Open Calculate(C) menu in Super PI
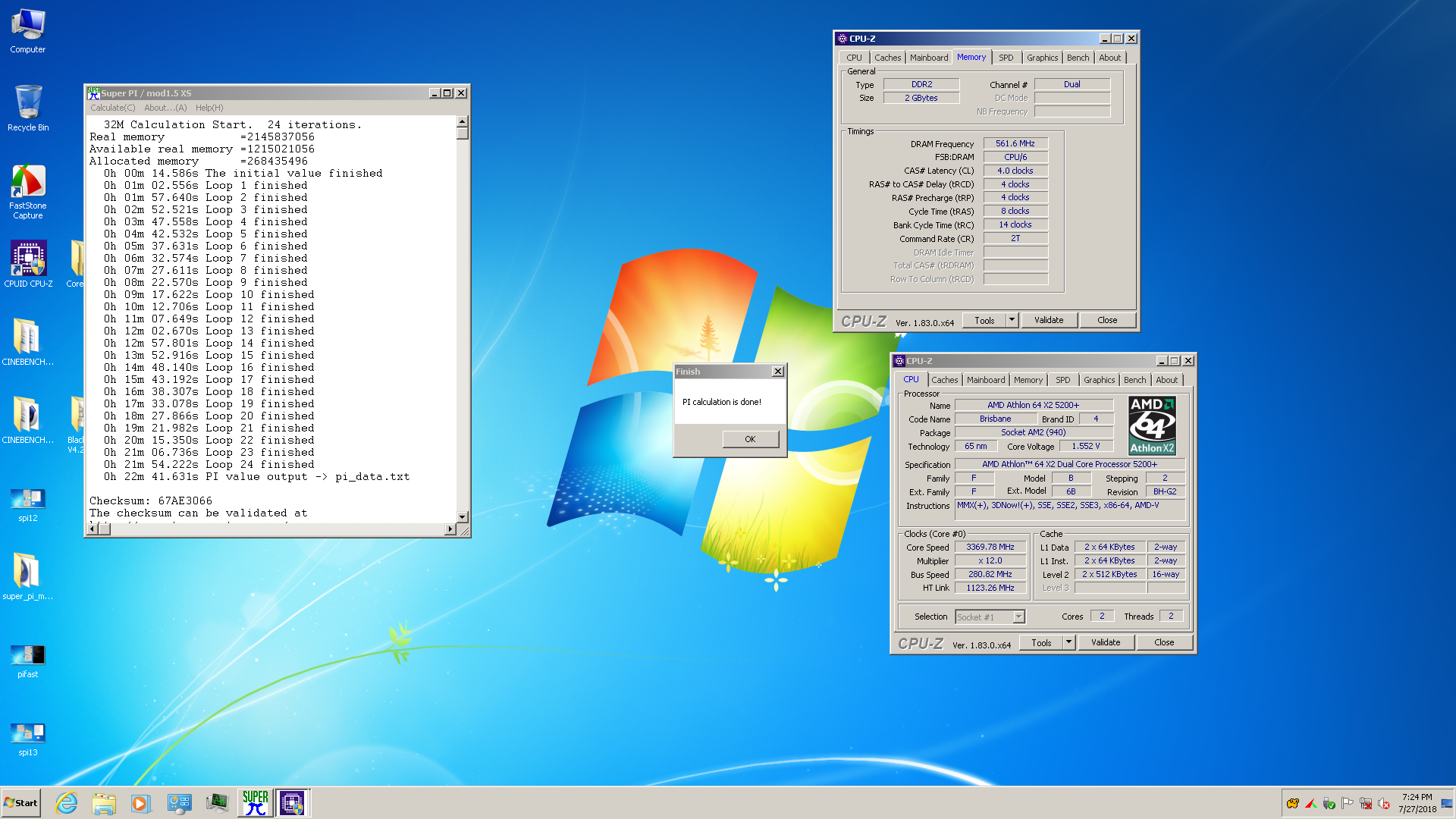 click(x=112, y=108)
